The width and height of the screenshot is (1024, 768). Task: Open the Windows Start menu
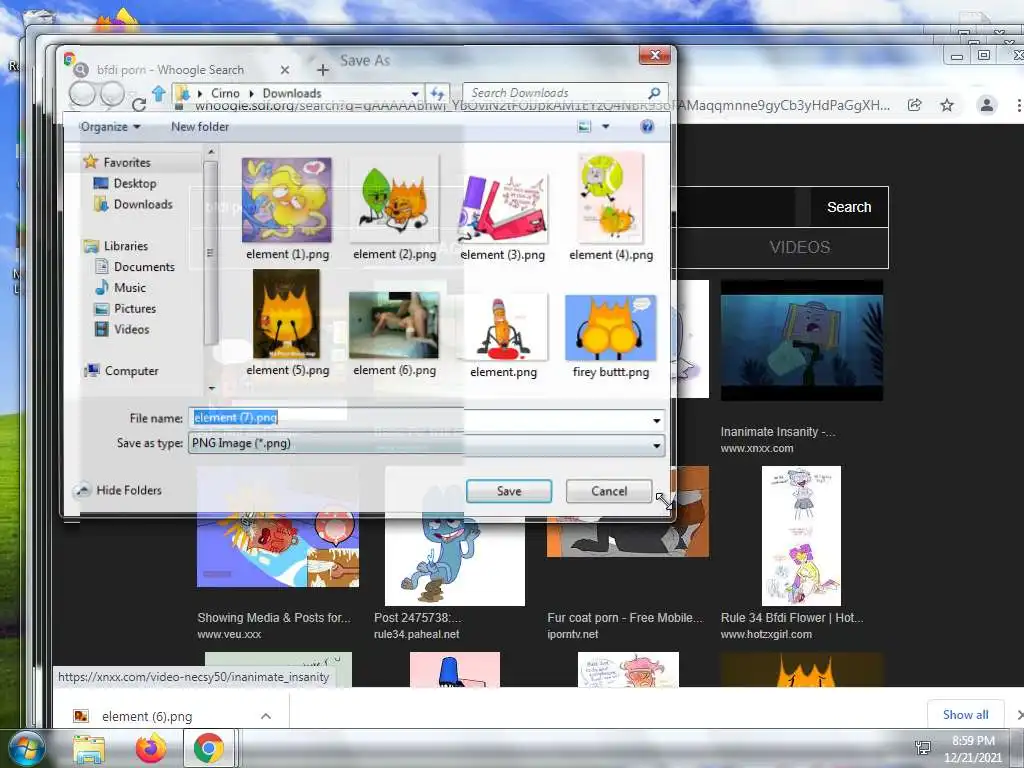[x=27, y=748]
